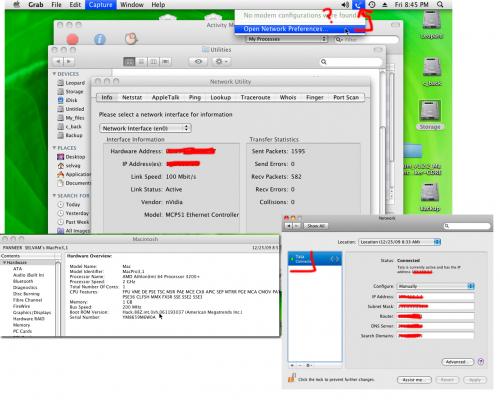
Task: Select c_back volume in Finder sidebar
Action: [70, 127]
